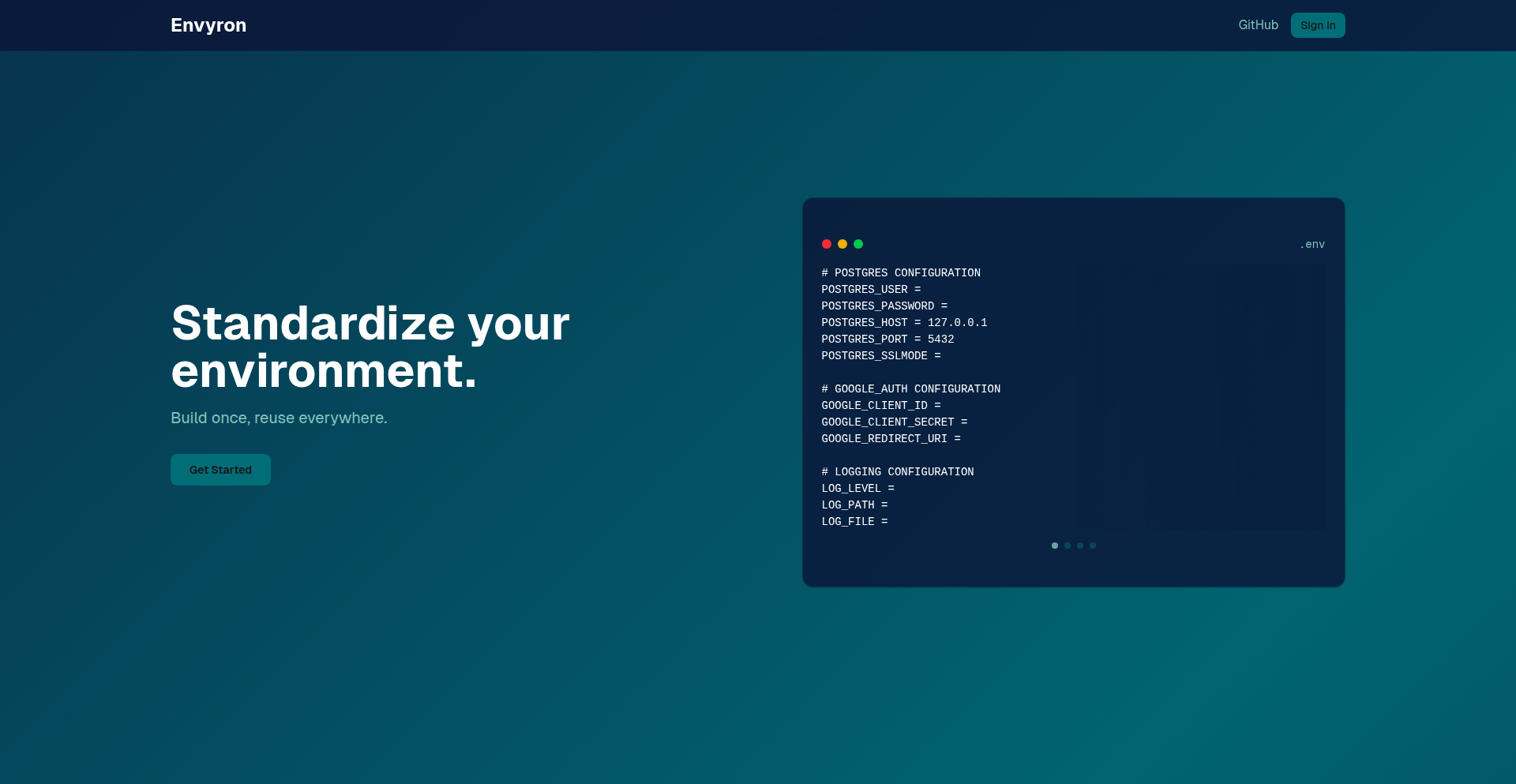The height and width of the screenshot is (784, 1516).
Task: Click the .env filename label
Action: click(1312, 245)
